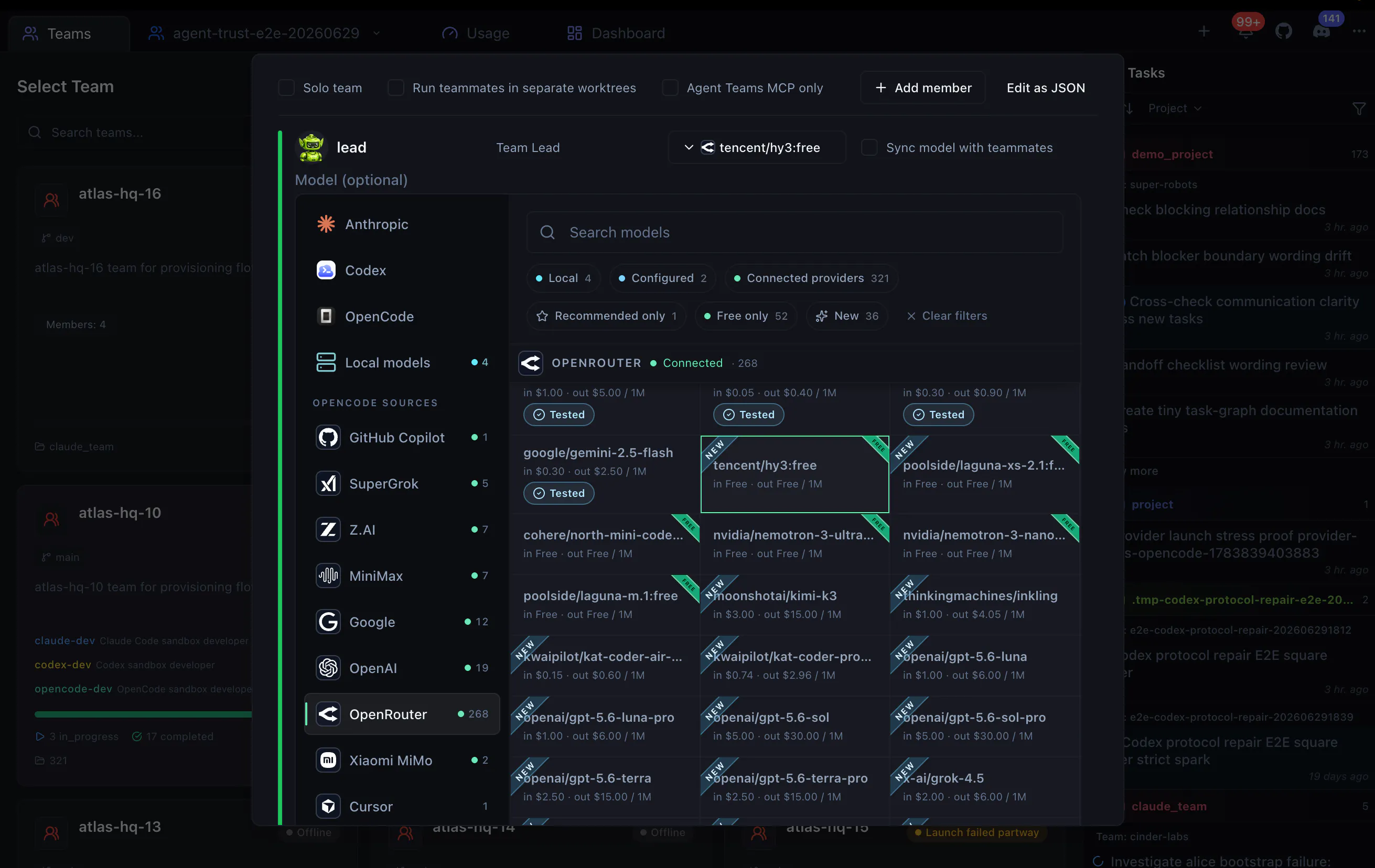Click the magnifier icon in Search models
1375x868 pixels.
click(x=547, y=232)
